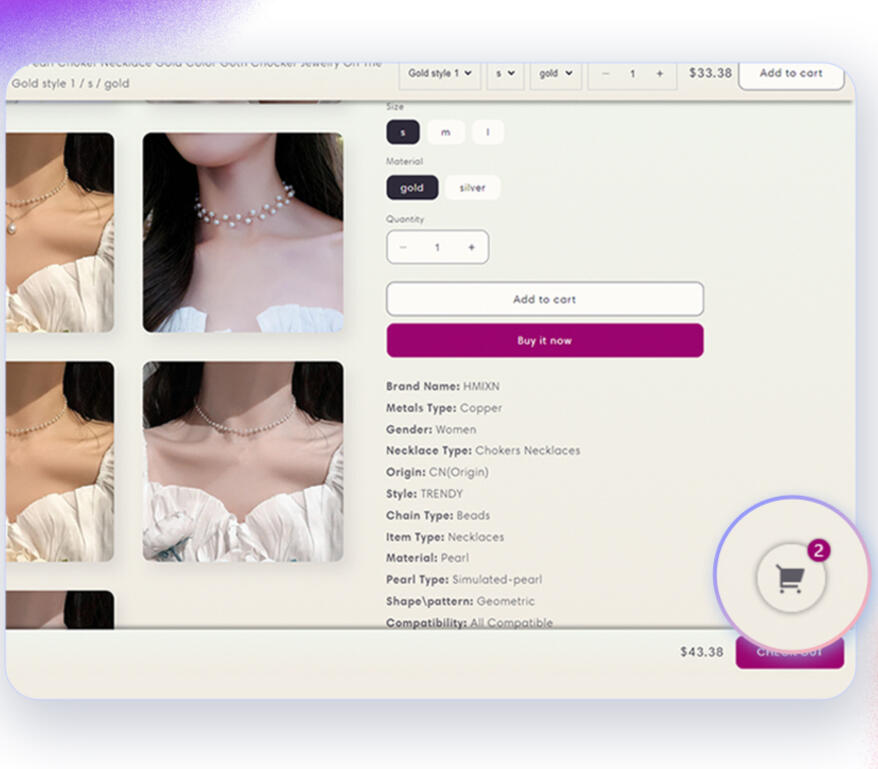Click the Buy it now button
878x769 pixels.
tap(544, 341)
